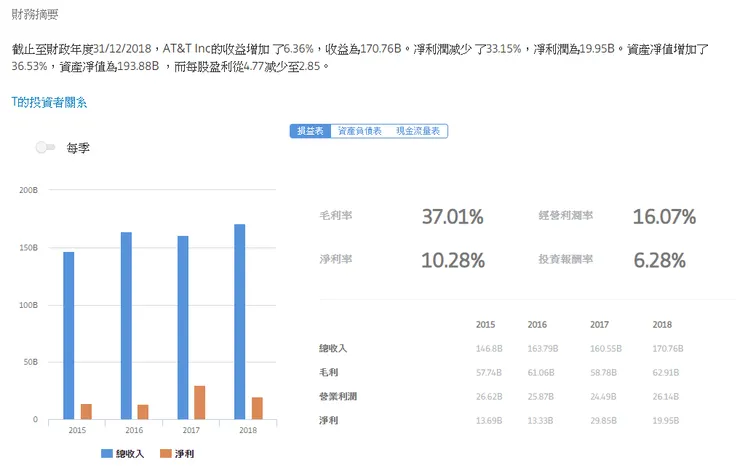Click the 淨利 legend text
Screen dimensions: 740x471
[x=185, y=454]
